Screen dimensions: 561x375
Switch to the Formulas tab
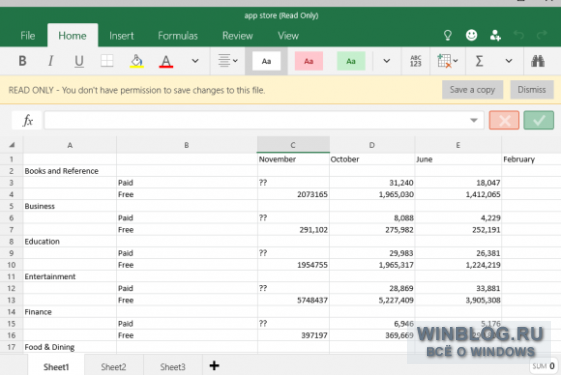tap(177, 36)
